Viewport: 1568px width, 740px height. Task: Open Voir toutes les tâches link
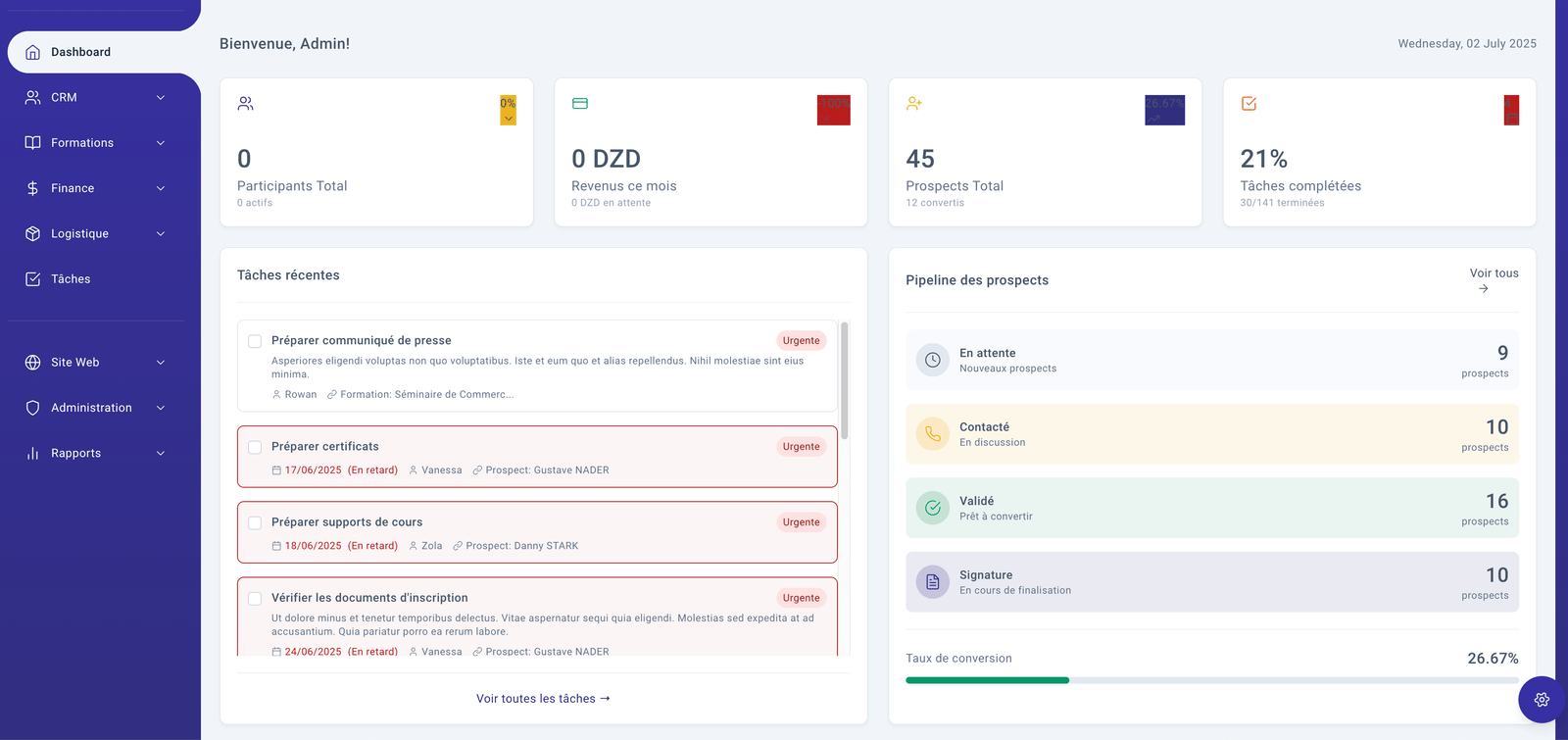click(543, 699)
